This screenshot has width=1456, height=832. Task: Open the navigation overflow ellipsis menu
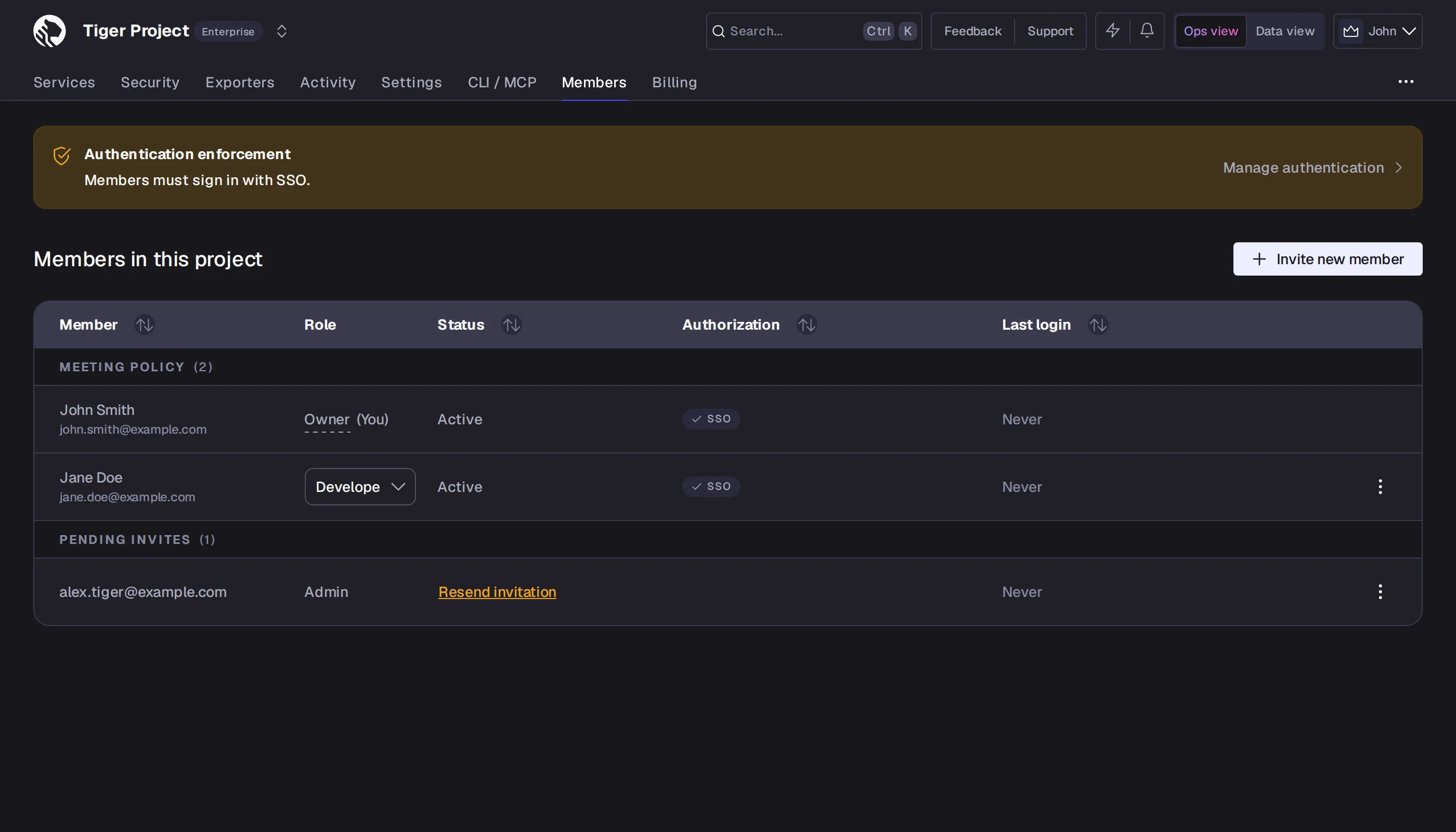pos(1406,82)
